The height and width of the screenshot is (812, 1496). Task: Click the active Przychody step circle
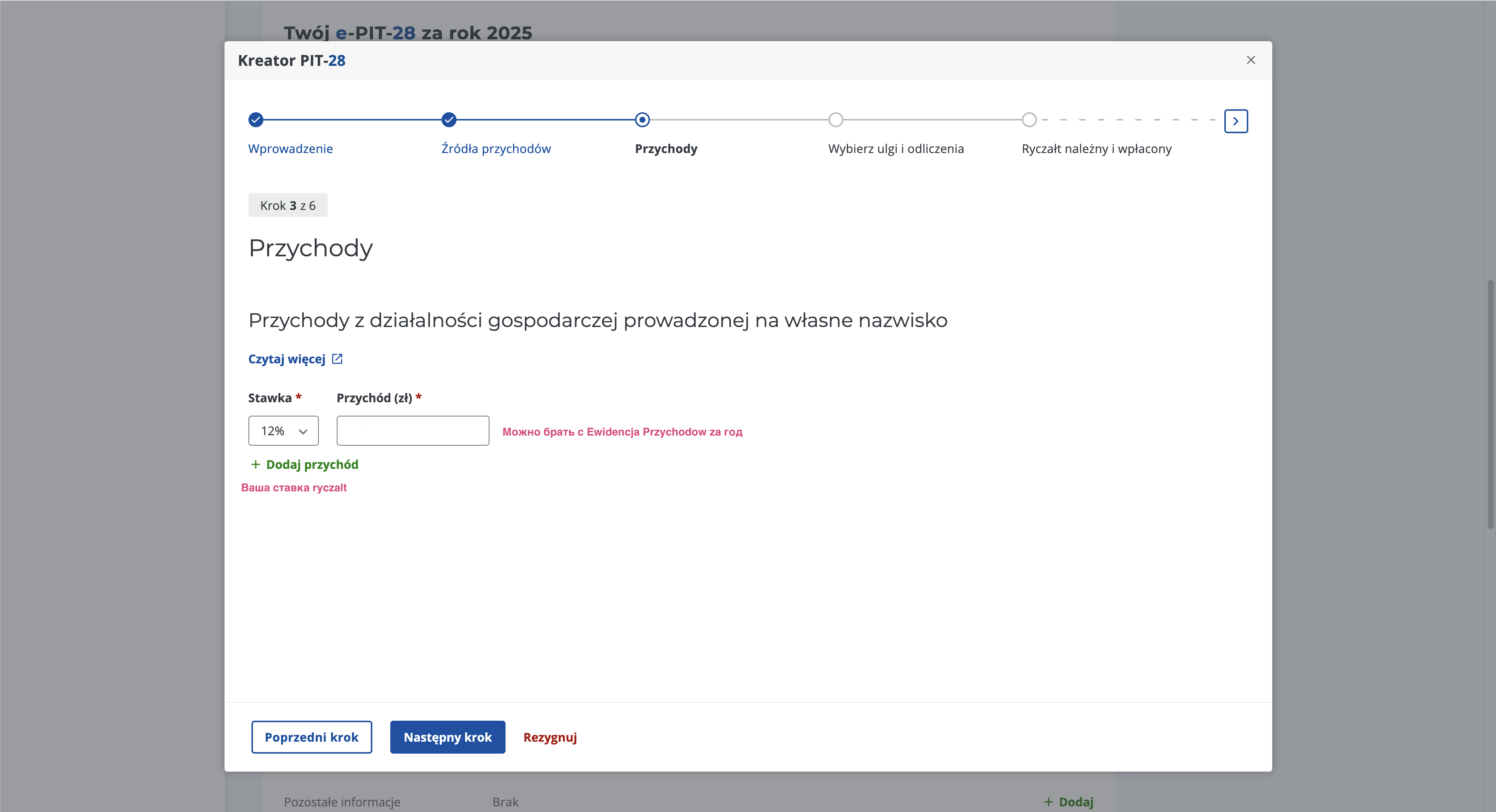(642, 120)
